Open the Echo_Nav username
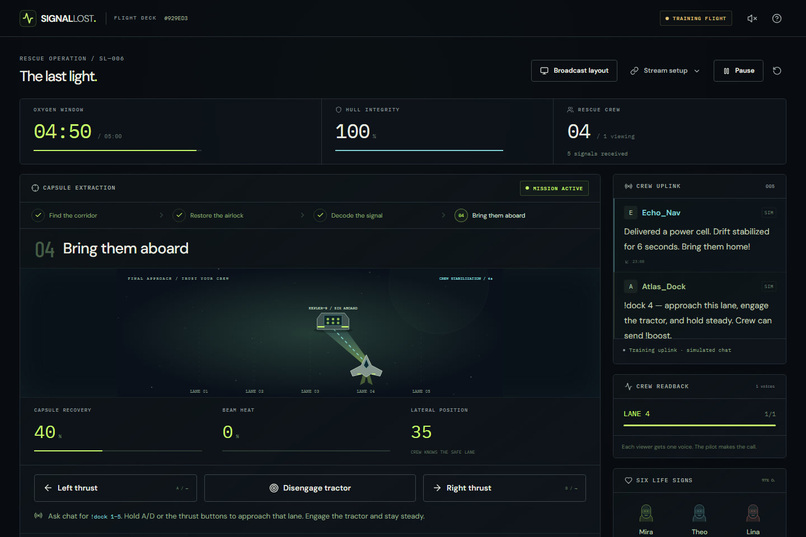The height and width of the screenshot is (537, 806). click(661, 213)
